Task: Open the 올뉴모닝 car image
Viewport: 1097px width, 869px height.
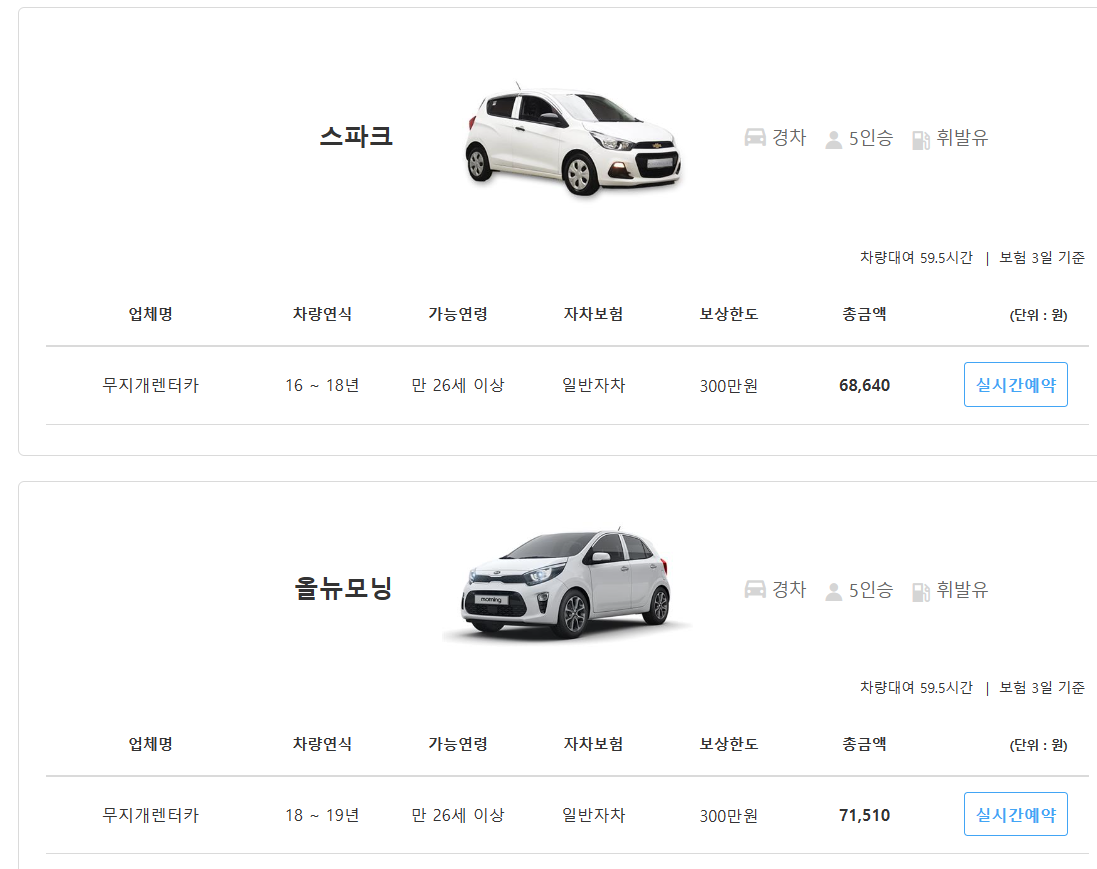Action: (567, 584)
